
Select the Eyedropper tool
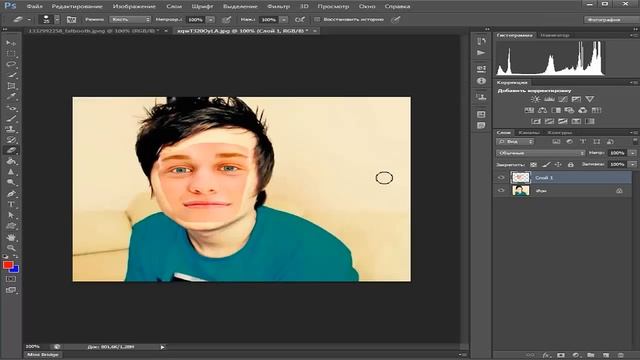[x=11, y=97]
